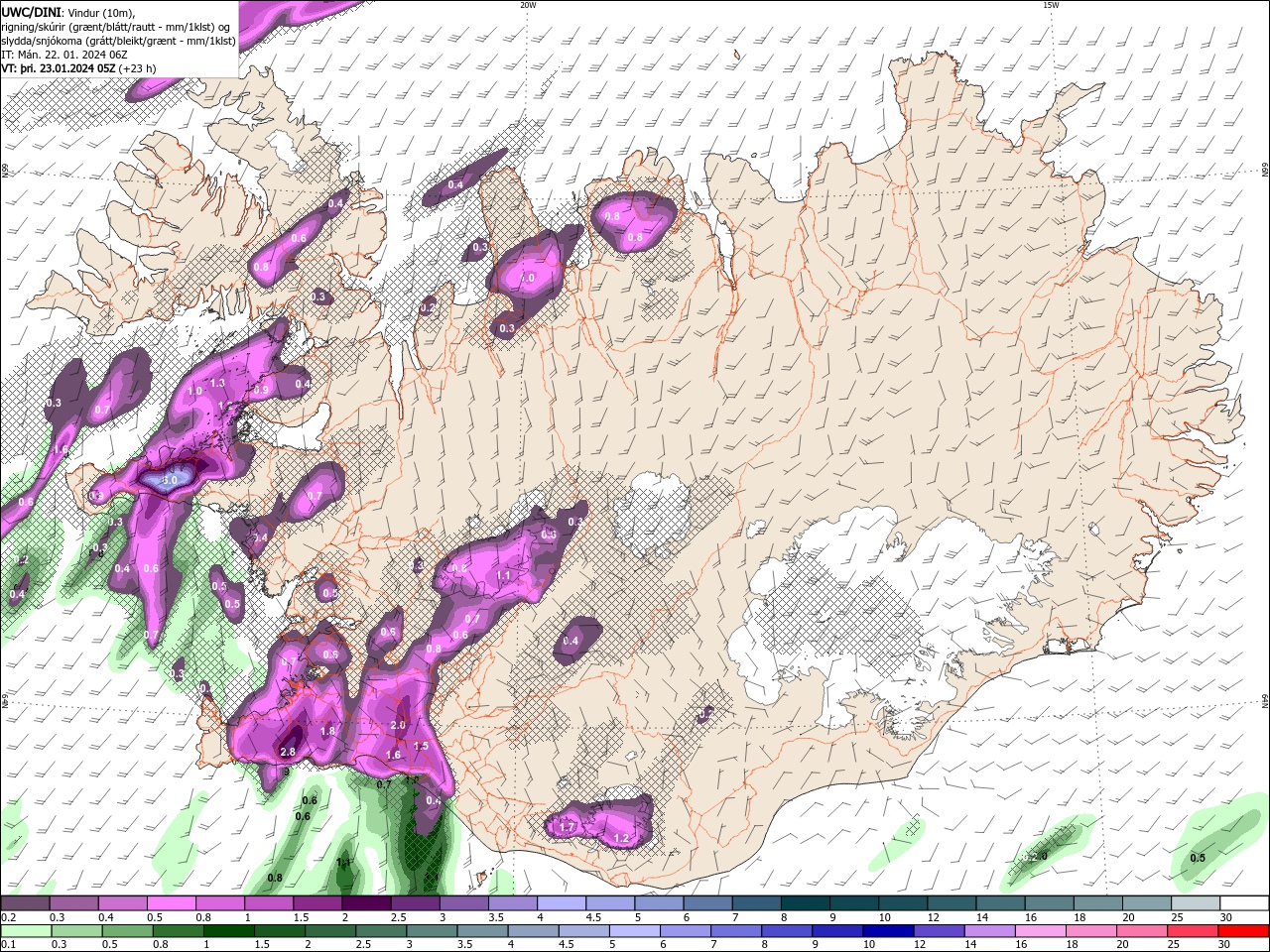Click the UWC/DINI title text
Image resolution: width=1270 pixels, height=952 pixels.
coord(31,12)
